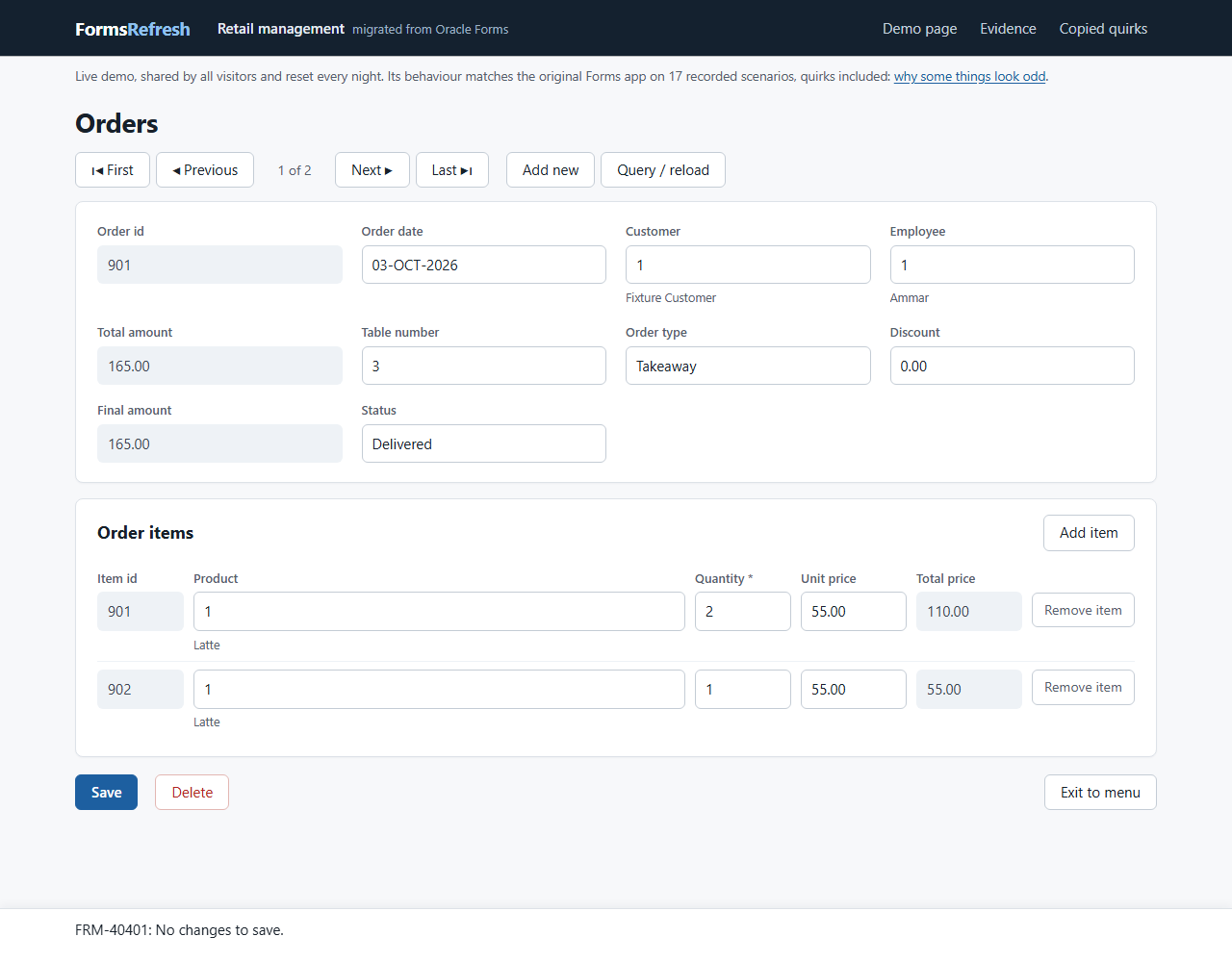
Task: Focus the Customer field
Action: click(748, 265)
